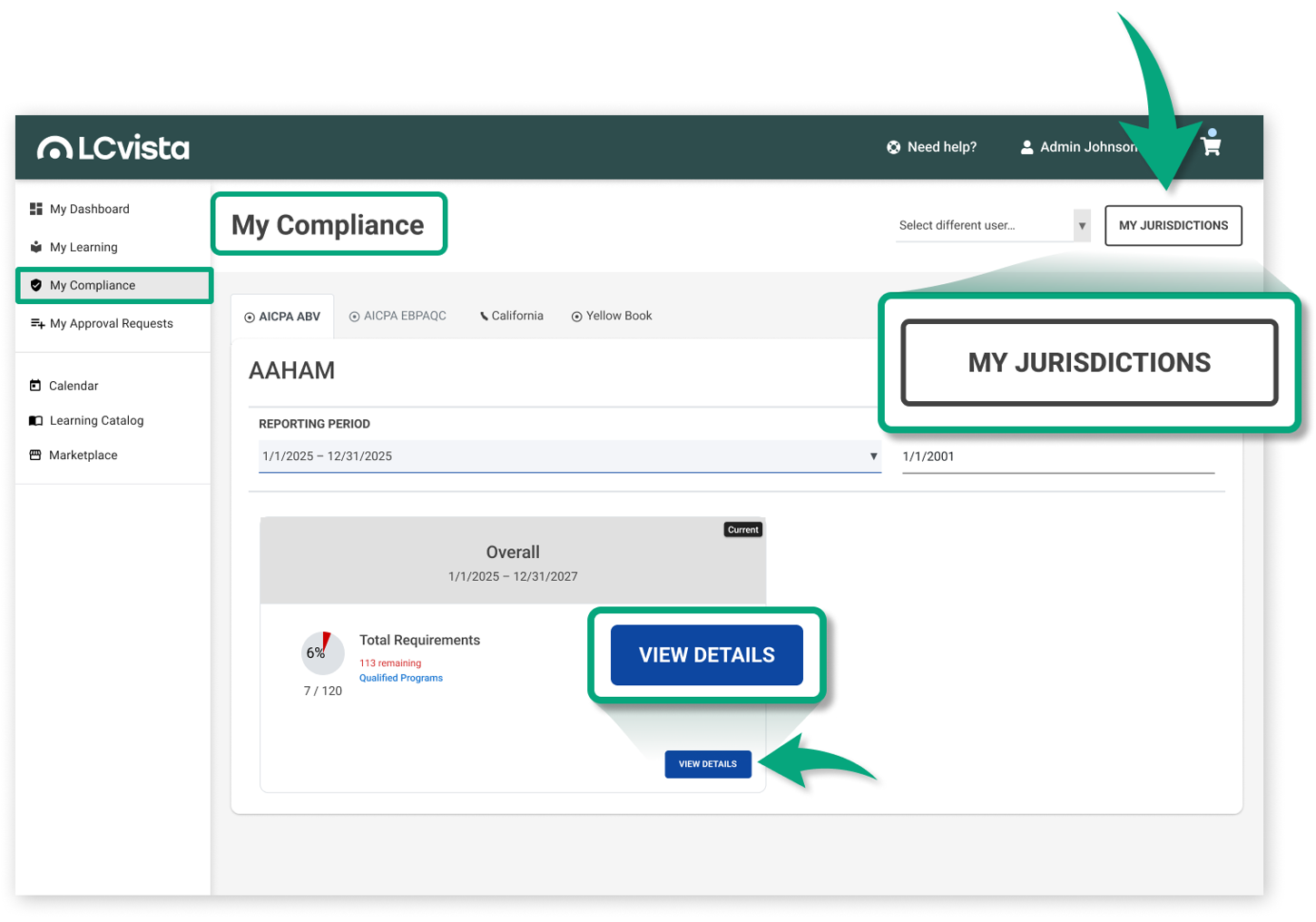Go to My Compliance in sidebar
The image size is (1316, 922).
[x=93, y=286]
